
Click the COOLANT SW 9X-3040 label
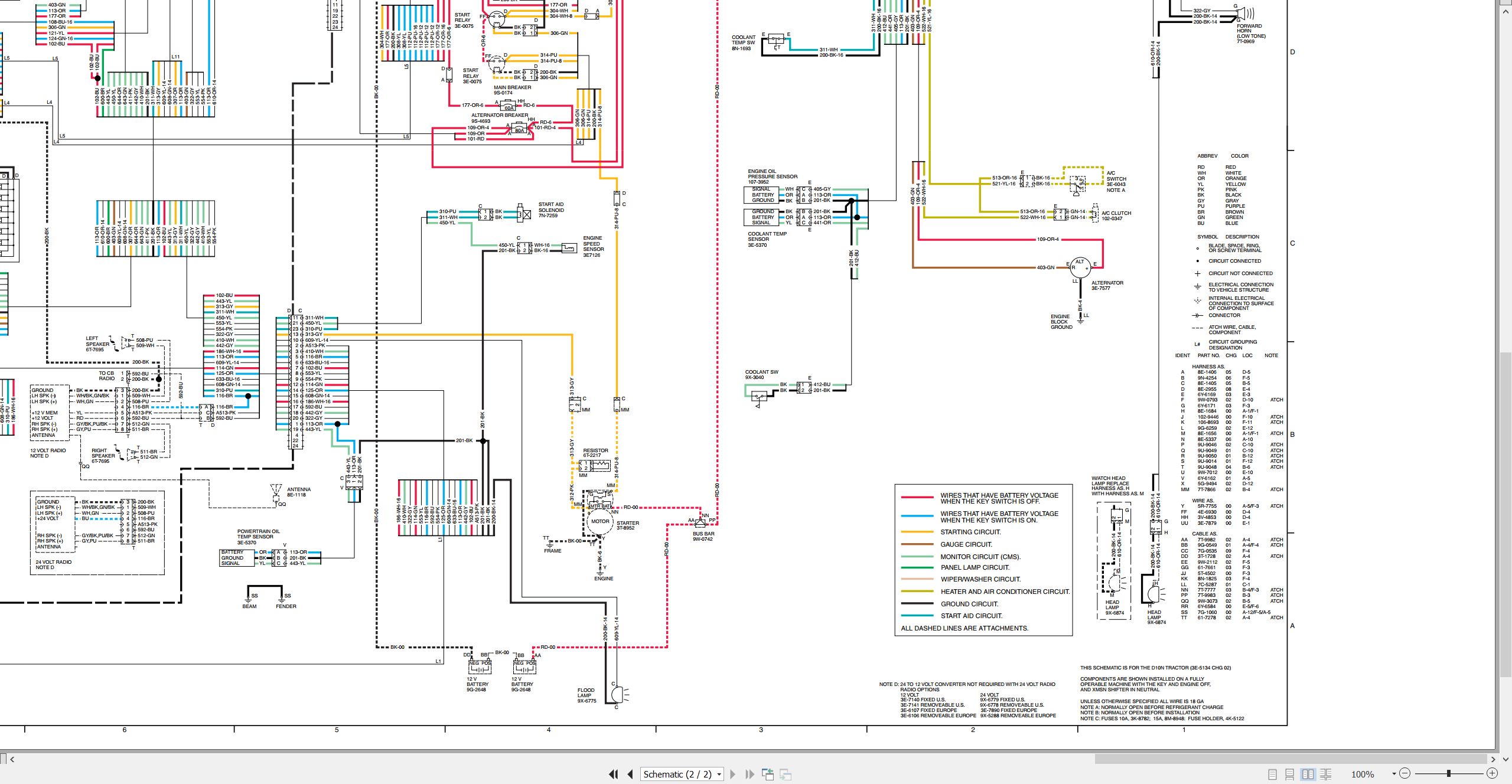(762, 375)
